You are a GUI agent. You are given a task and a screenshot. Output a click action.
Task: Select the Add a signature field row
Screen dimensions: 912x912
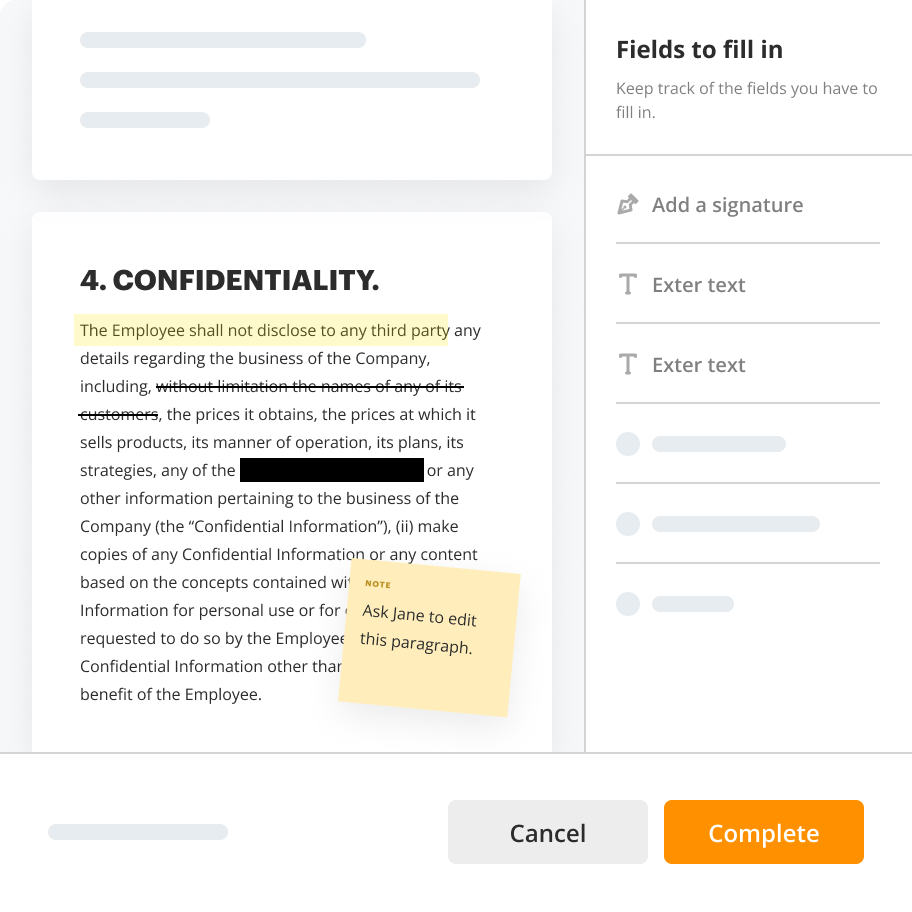pos(727,204)
